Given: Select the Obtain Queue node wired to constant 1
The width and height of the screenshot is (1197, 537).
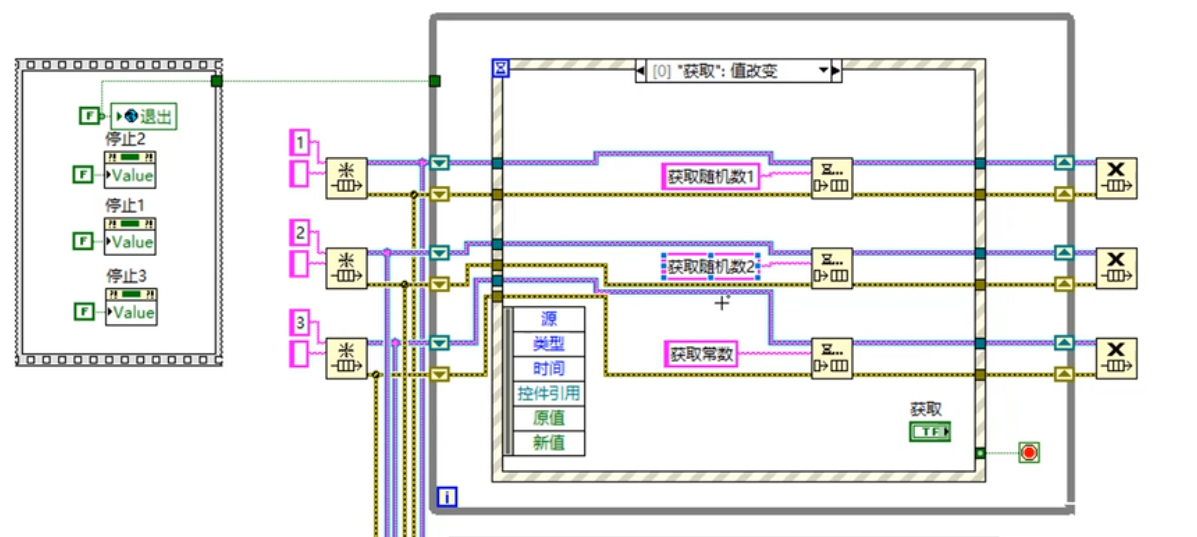Looking at the screenshot, I should 347,179.
